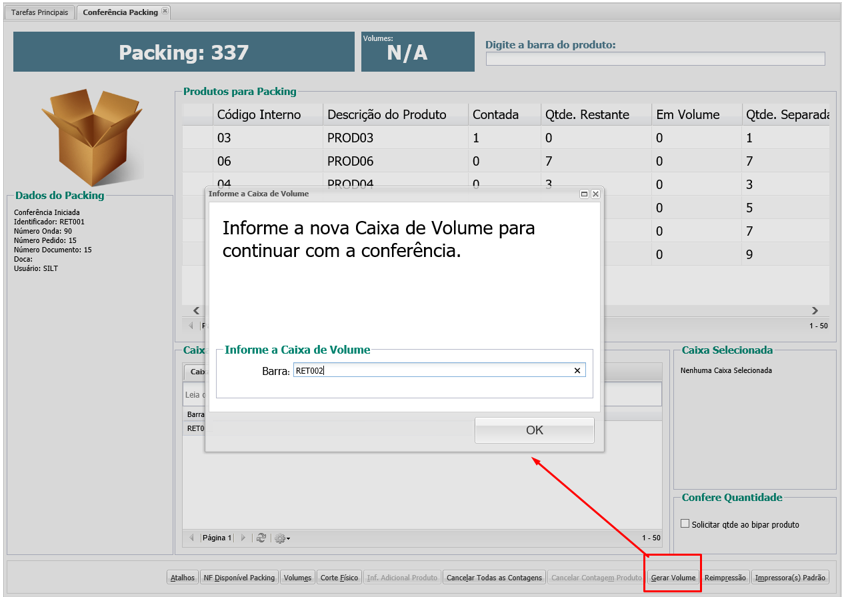Click the Barra input containing RET002
The image size is (843, 602).
(x=439, y=370)
